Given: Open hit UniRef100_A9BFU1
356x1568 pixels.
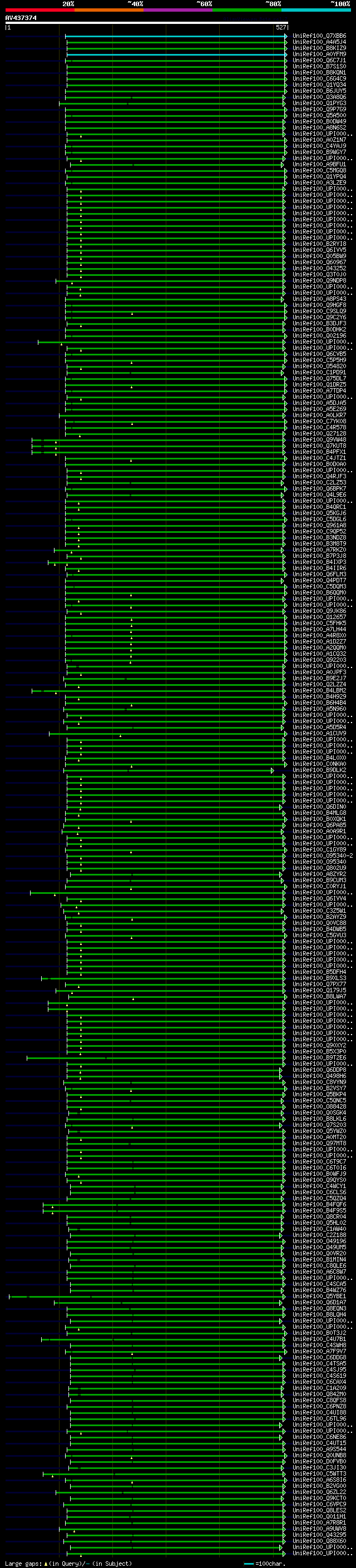Looking at the screenshot, I should (x=319, y=164).
